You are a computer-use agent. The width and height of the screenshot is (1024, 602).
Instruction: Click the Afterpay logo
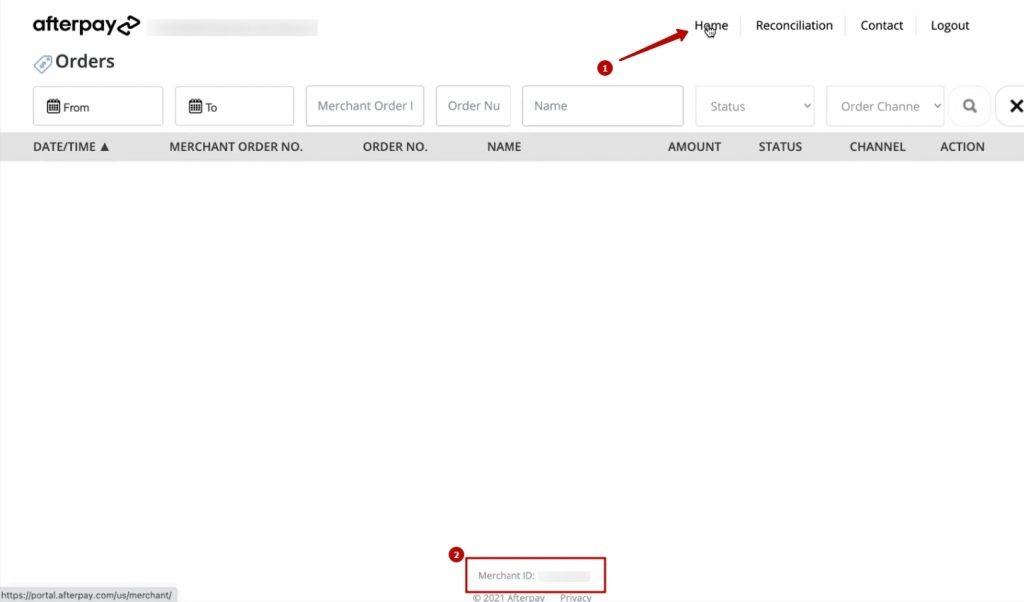click(86, 26)
